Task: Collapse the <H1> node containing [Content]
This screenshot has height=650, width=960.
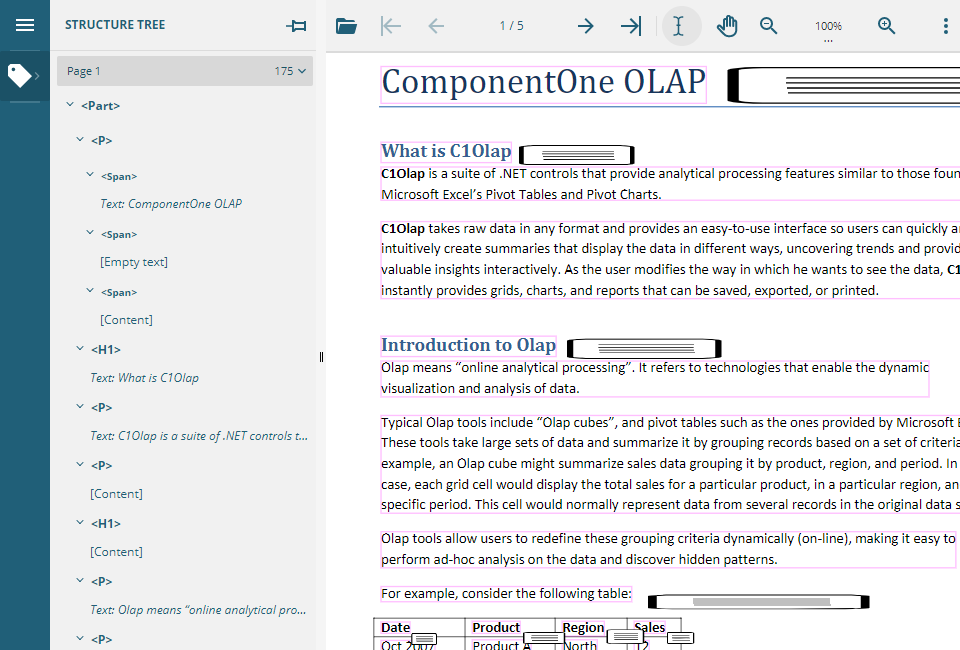Action: coord(80,522)
